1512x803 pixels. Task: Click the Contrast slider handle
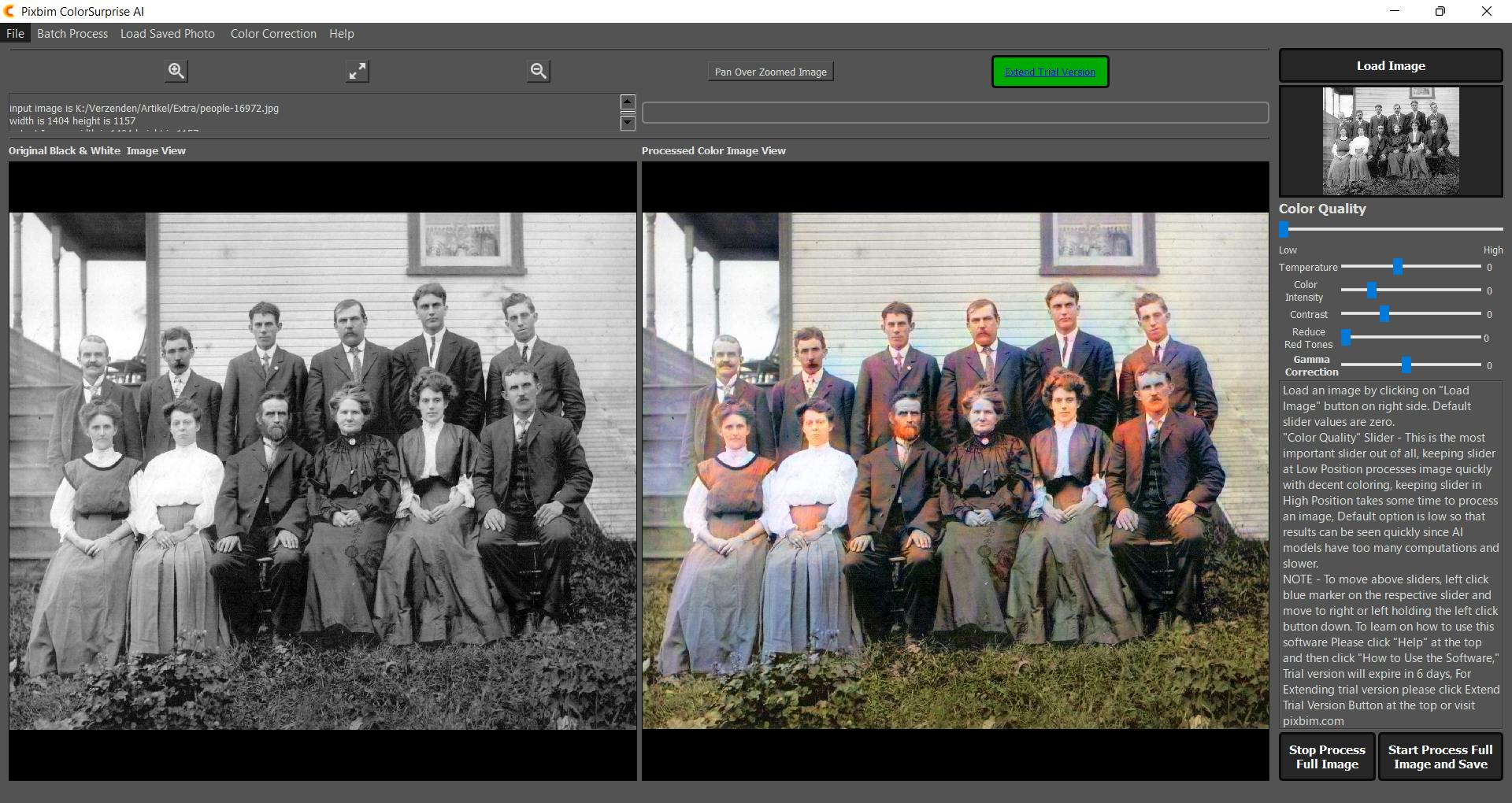(1384, 314)
